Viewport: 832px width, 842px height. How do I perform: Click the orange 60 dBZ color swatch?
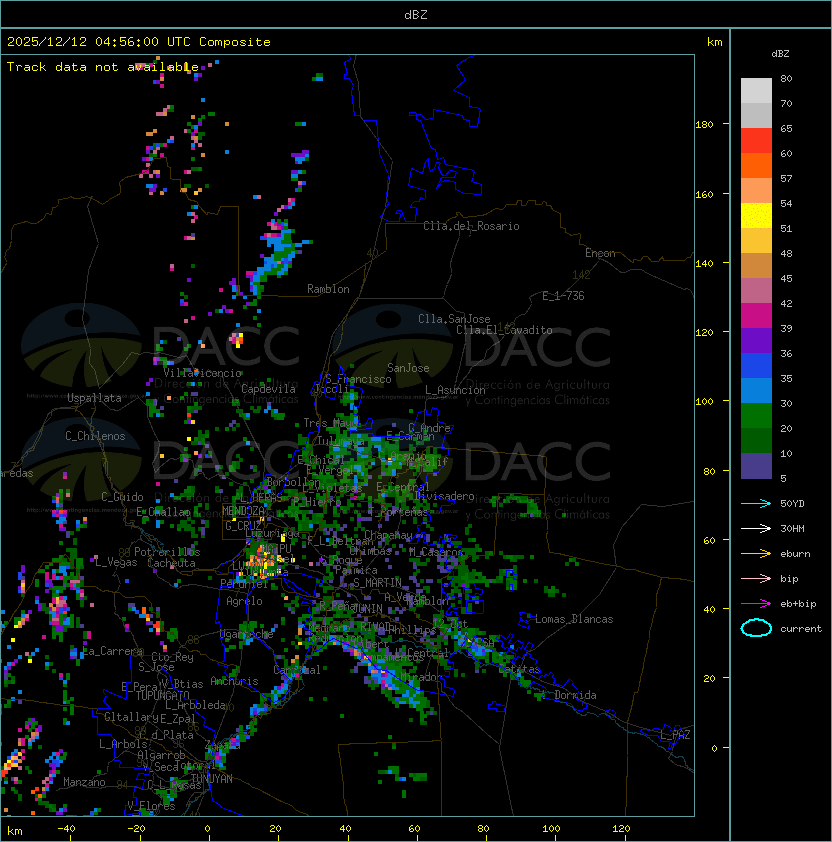(x=756, y=166)
